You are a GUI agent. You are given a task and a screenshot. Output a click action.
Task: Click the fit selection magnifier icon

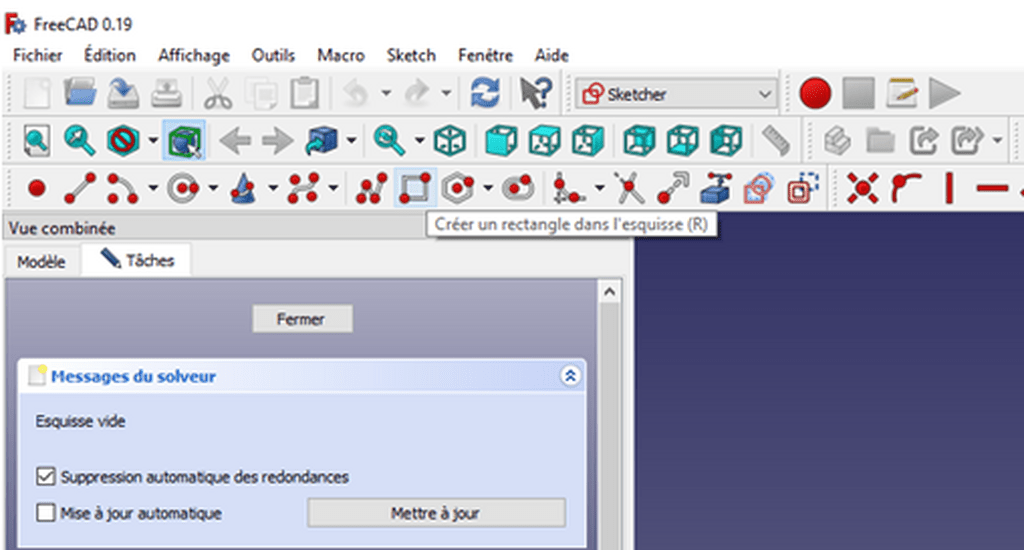click(80, 140)
